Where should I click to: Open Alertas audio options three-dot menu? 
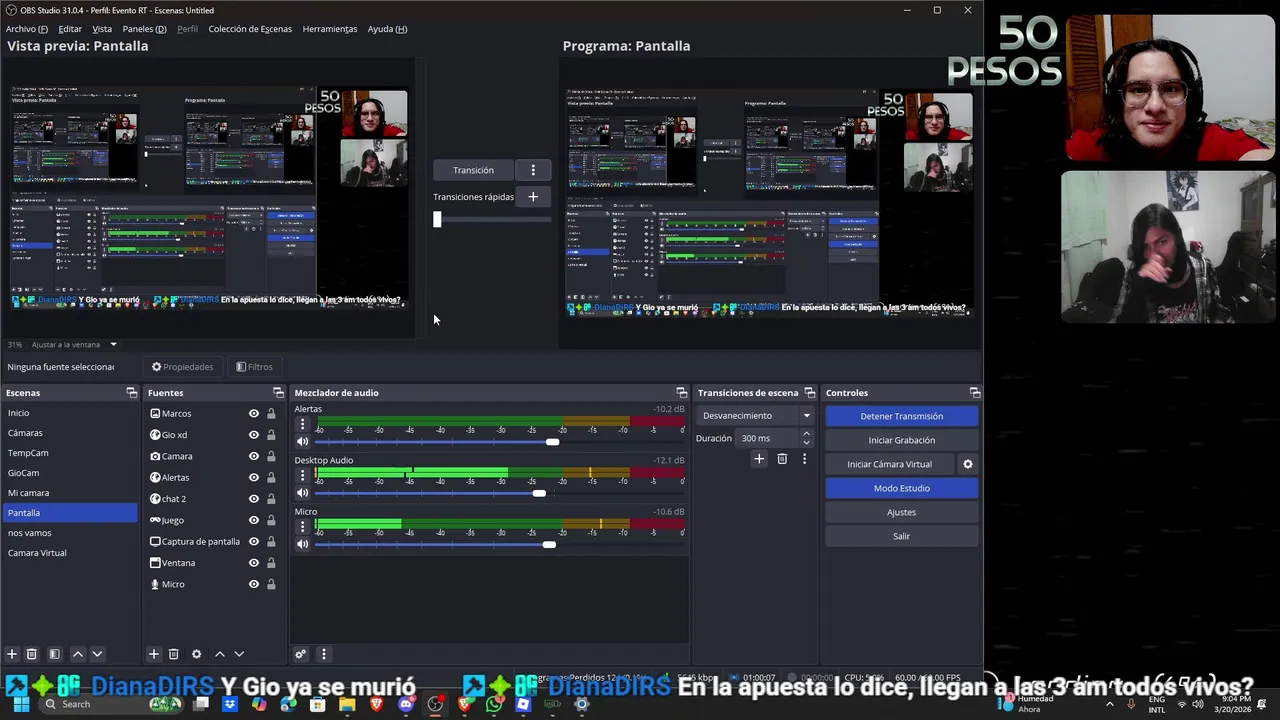302,424
